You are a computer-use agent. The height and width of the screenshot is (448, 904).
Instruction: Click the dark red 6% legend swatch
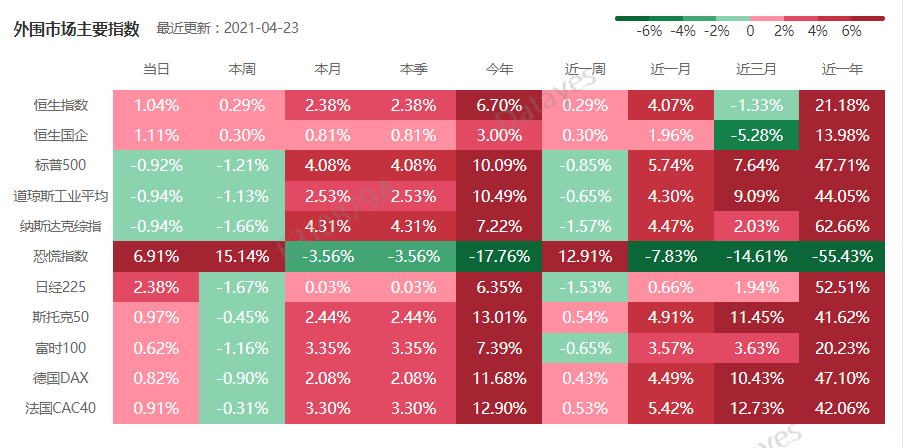pos(868,17)
